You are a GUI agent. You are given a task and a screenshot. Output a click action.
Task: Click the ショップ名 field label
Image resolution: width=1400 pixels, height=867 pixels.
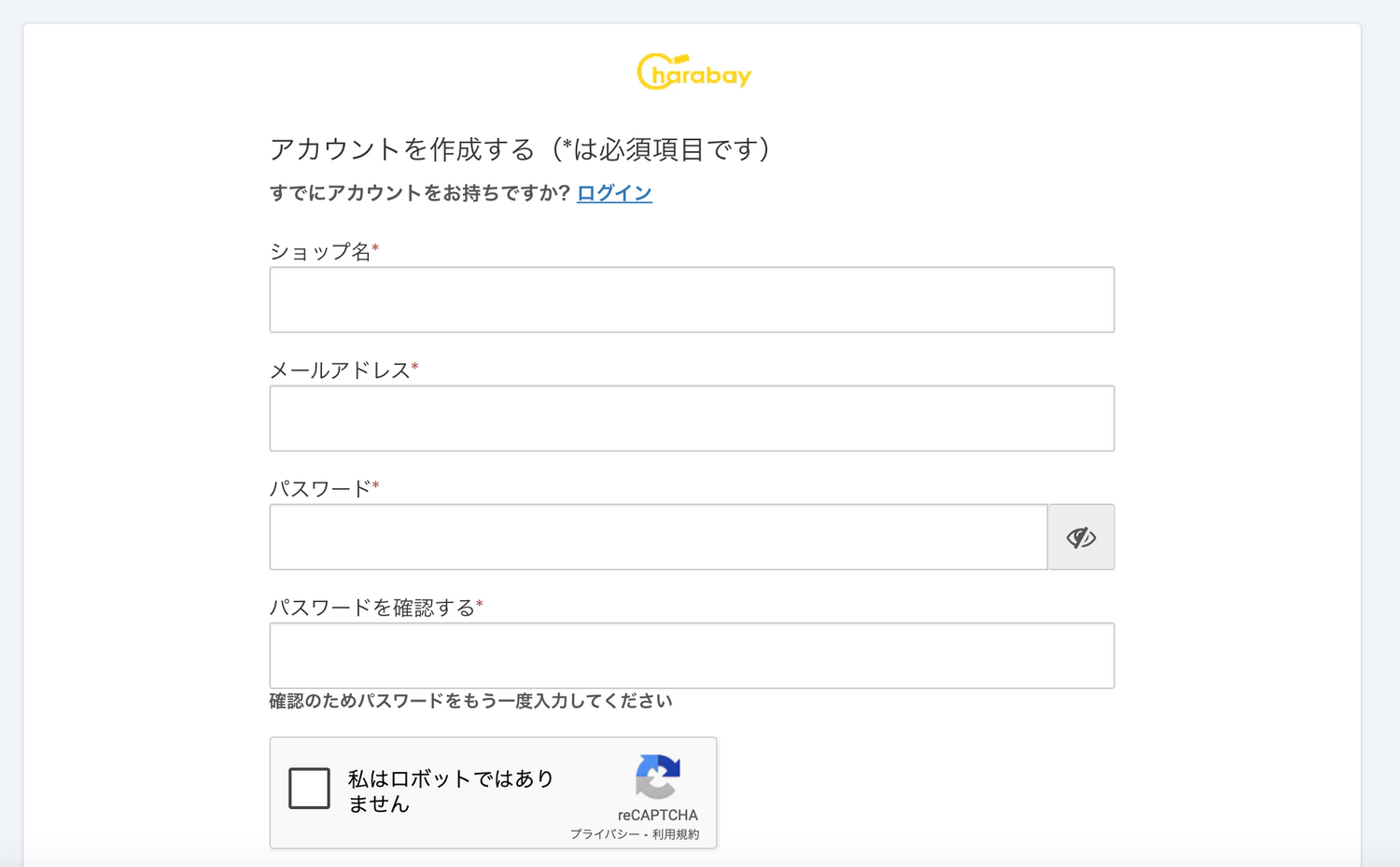[320, 251]
